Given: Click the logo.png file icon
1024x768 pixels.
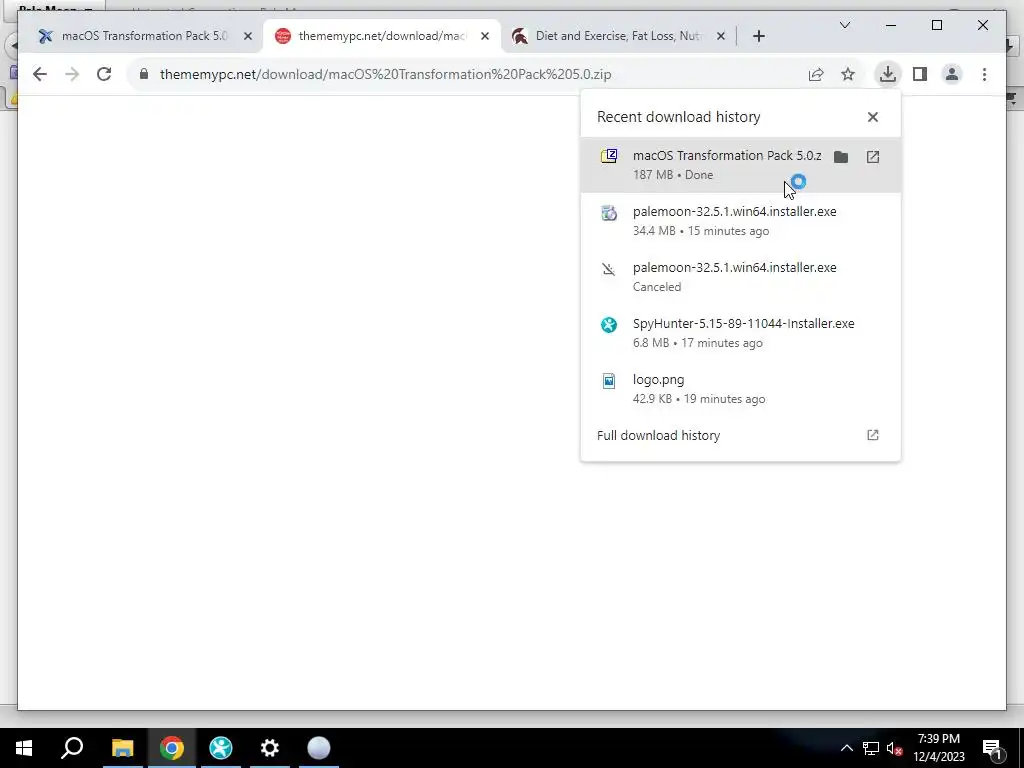Looking at the screenshot, I should coord(609,381).
